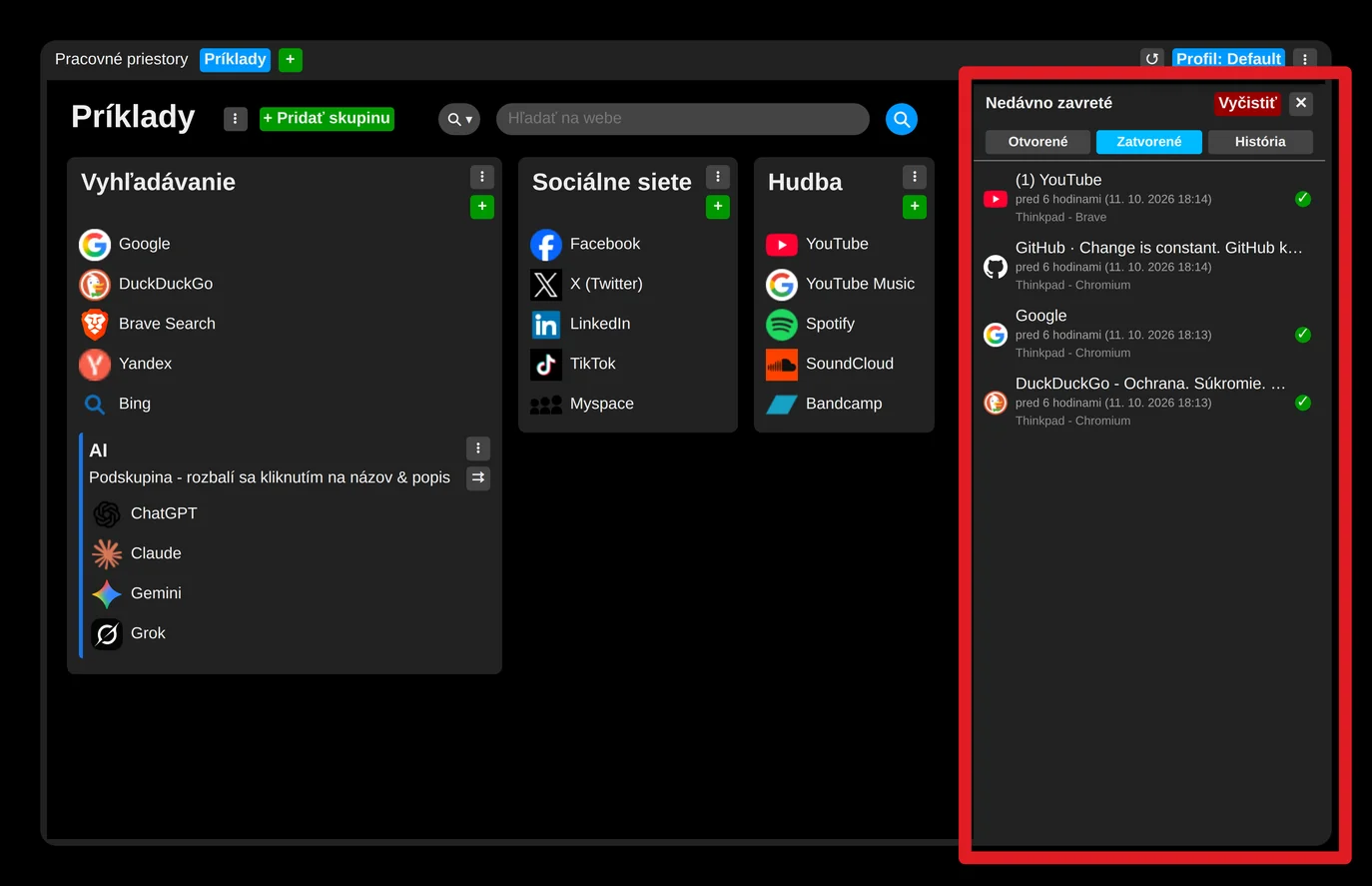
Task: Open the Facebook icon
Action: coord(546,244)
